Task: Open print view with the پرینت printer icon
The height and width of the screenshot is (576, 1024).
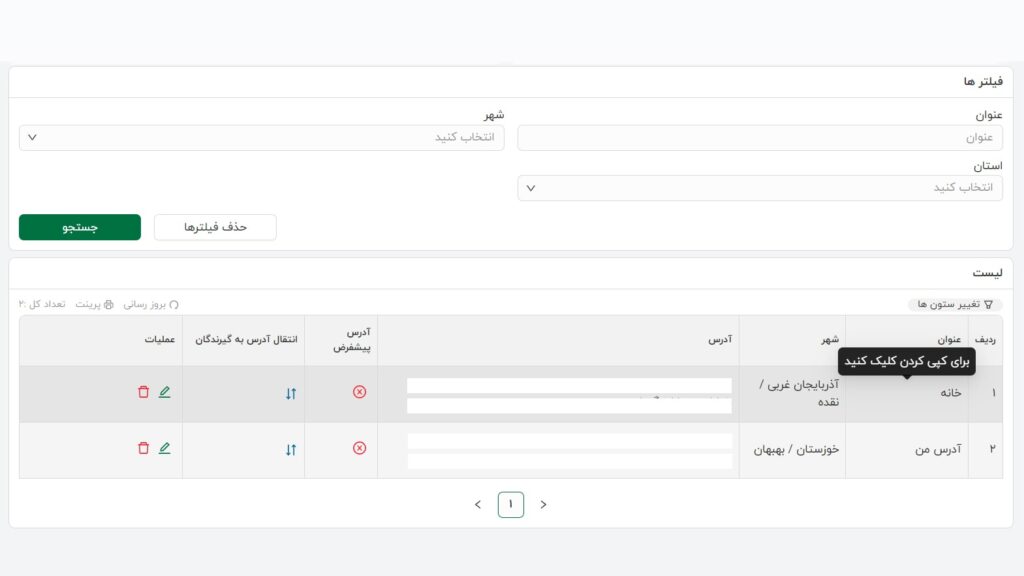Action: [108, 303]
